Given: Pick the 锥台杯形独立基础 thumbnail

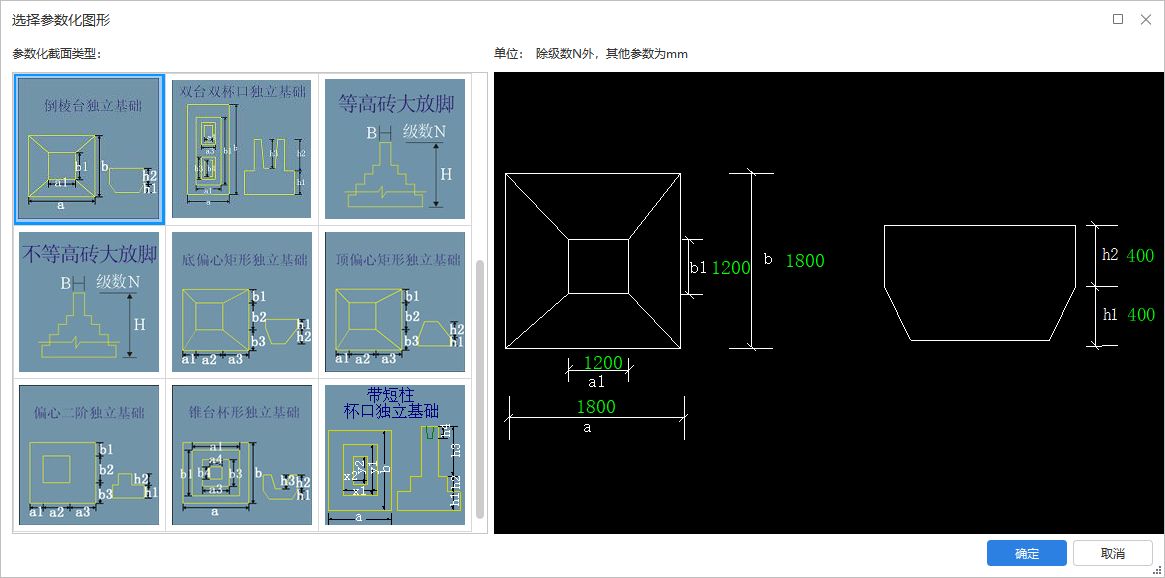Looking at the screenshot, I should pyautogui.click(x=241, y=455).
